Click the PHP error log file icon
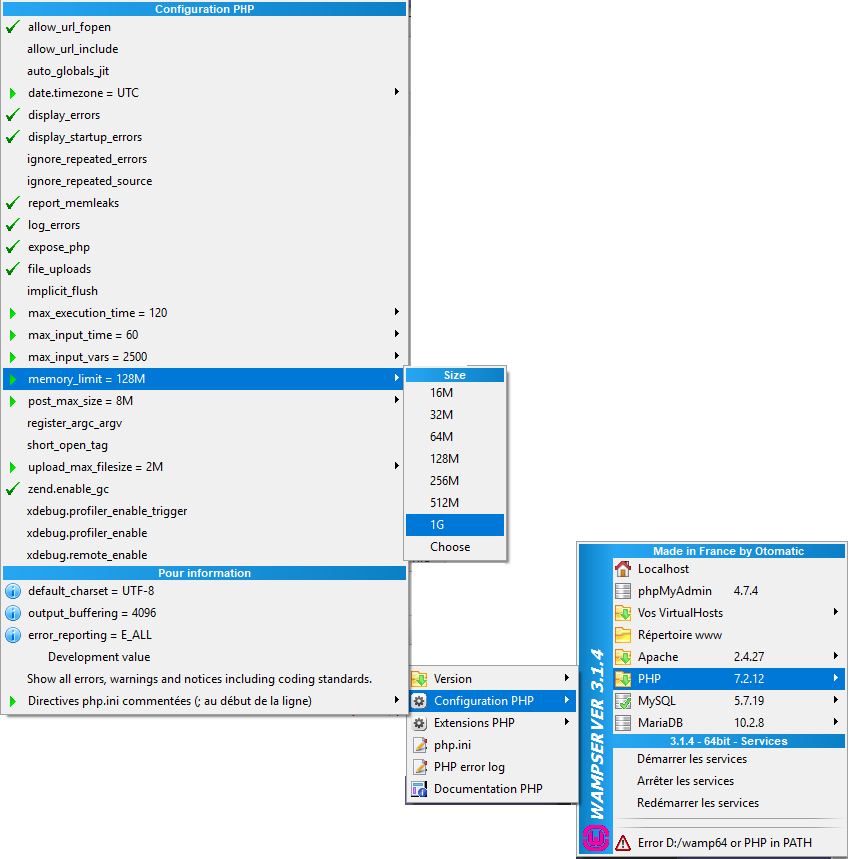 (x=419, y=766)
